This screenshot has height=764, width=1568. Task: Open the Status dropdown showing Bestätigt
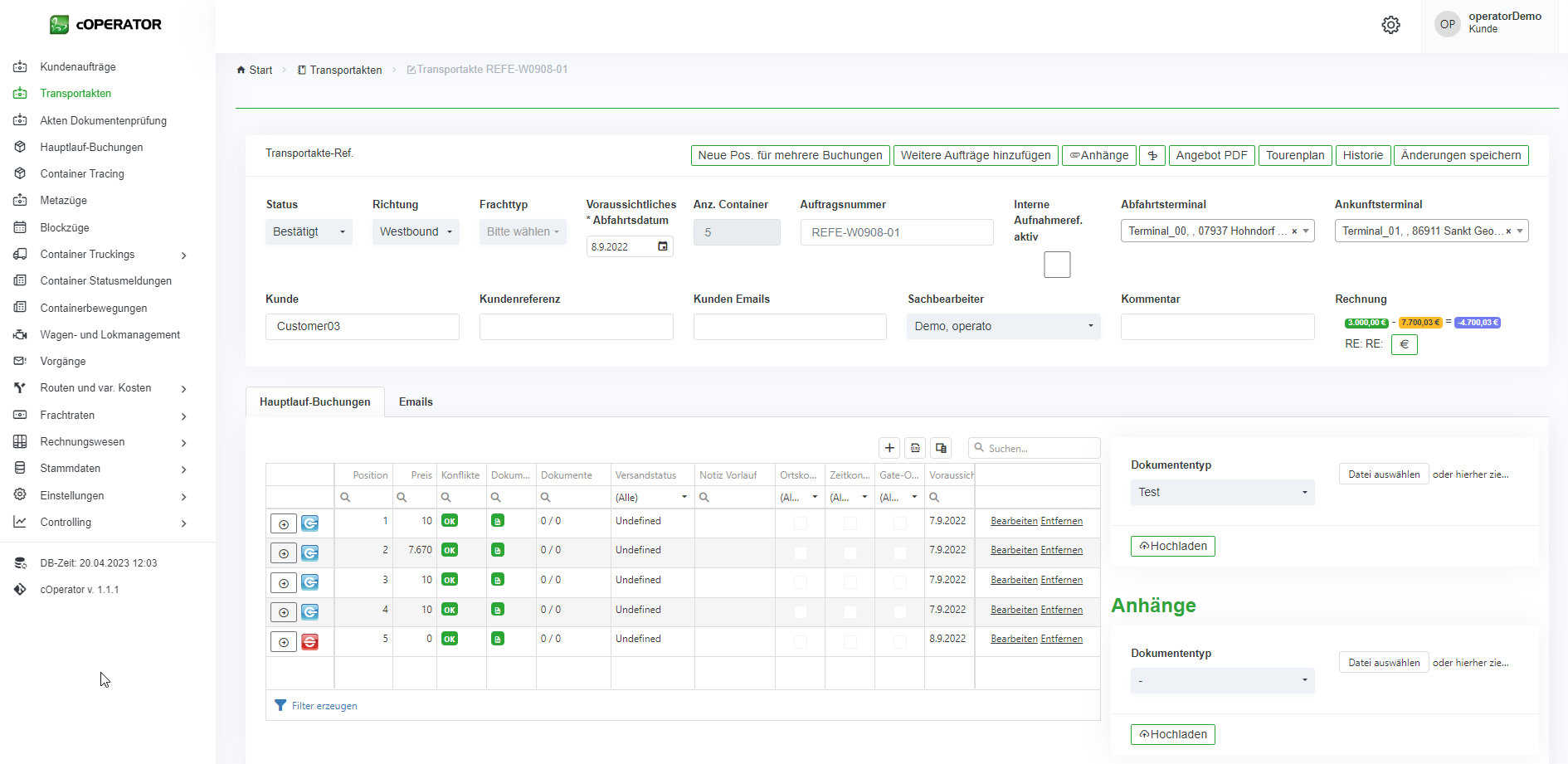pyautogui.click(x=309, y=232)
